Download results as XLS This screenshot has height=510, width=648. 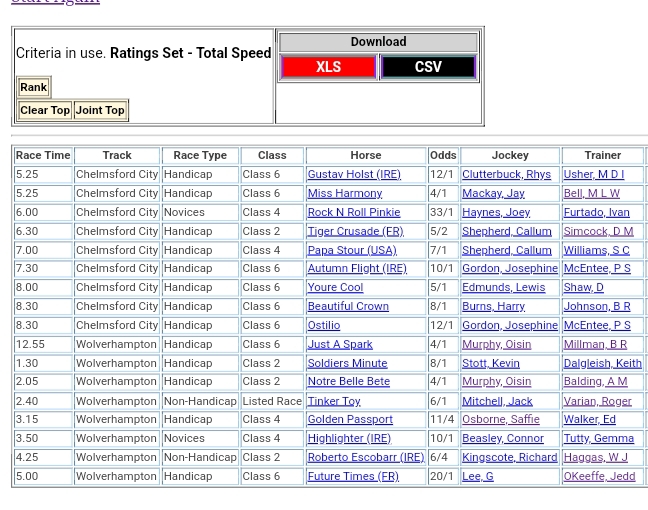pyautogui.click(x=328, y=67)
